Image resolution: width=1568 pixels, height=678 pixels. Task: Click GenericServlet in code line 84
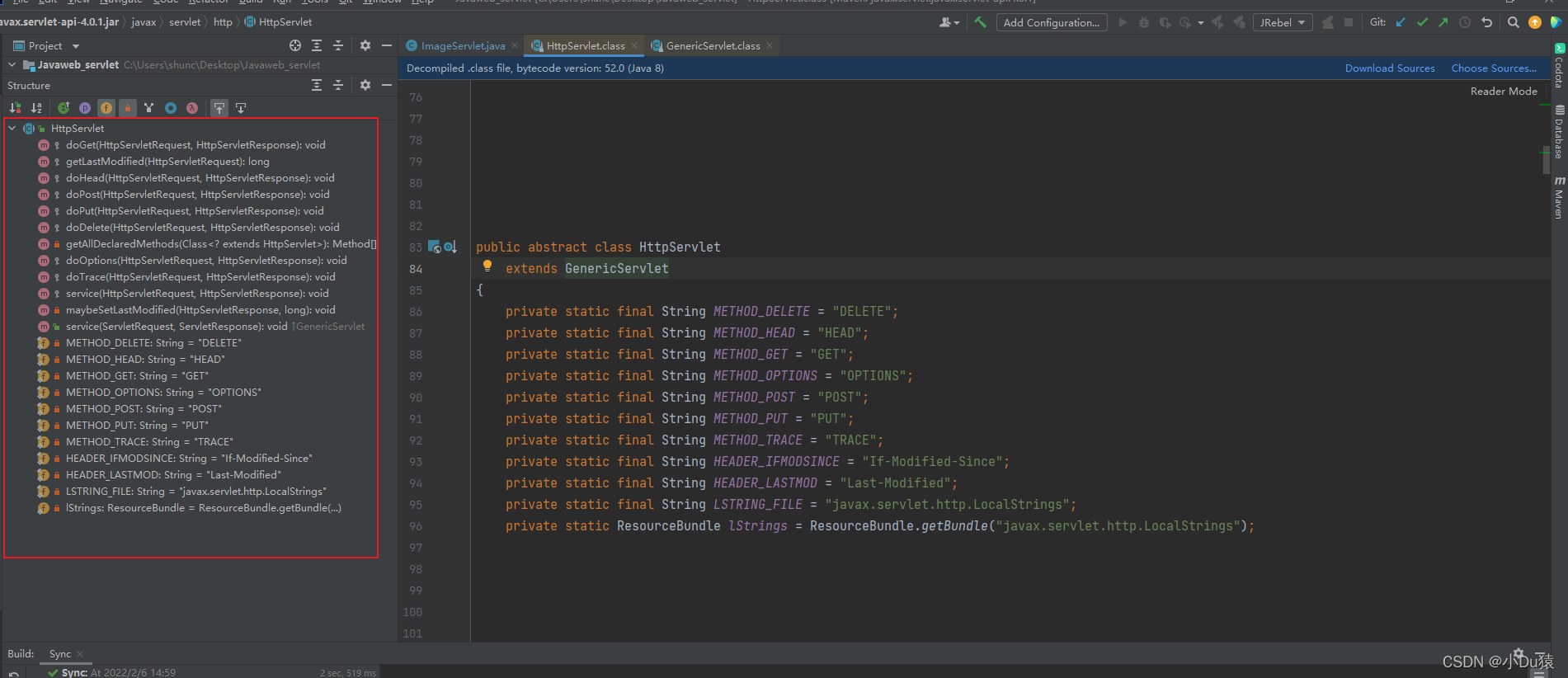coord(617,269)
